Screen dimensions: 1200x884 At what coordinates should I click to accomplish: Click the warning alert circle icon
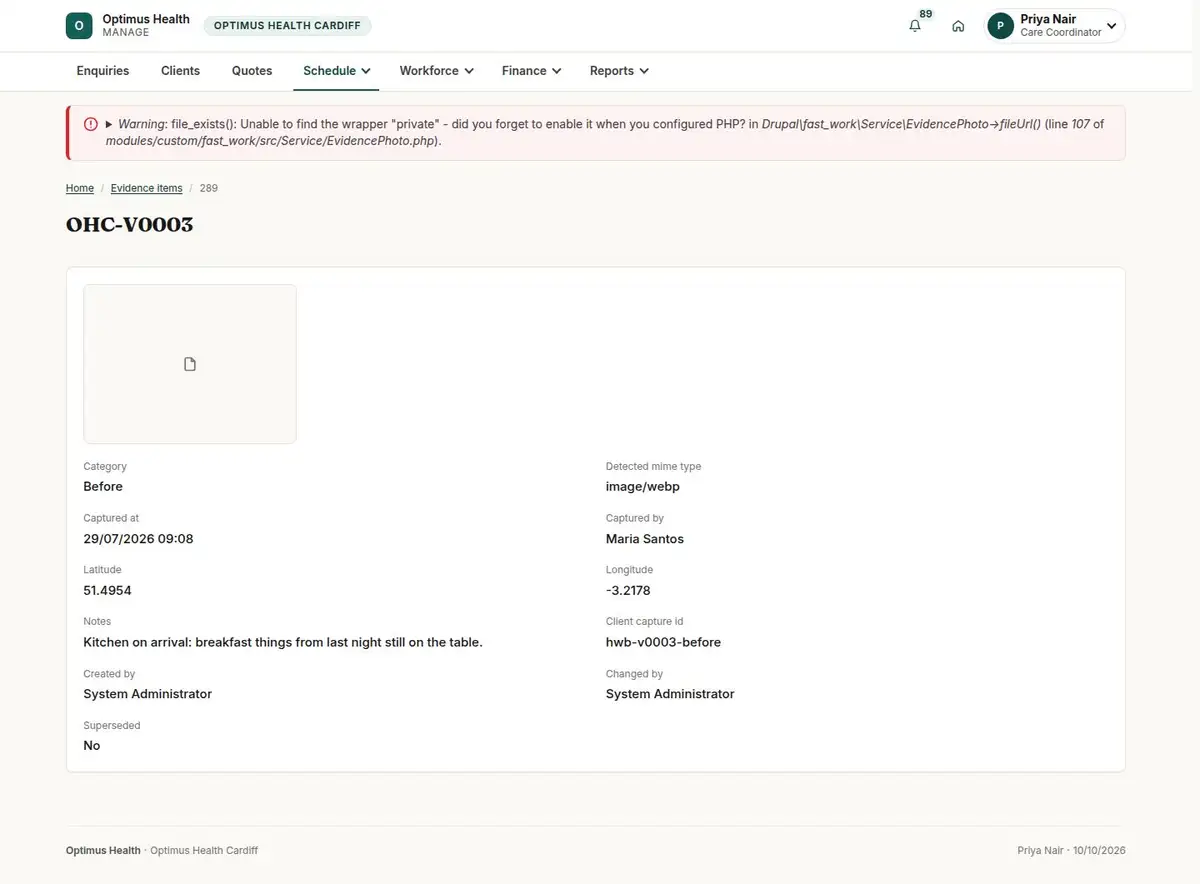91,124
